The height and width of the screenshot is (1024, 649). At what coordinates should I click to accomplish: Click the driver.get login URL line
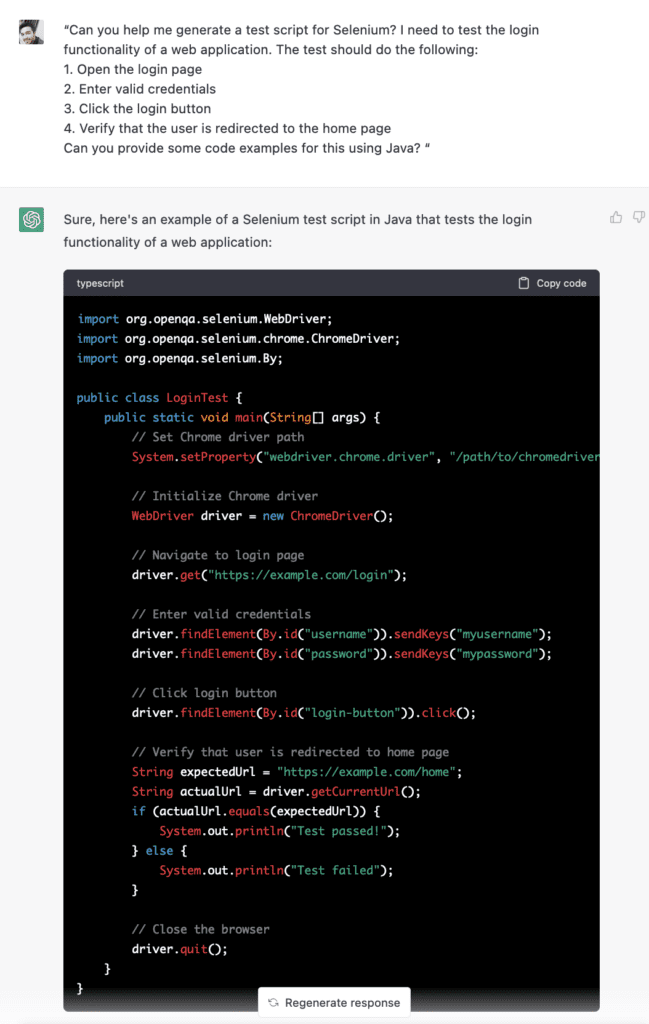269,575
